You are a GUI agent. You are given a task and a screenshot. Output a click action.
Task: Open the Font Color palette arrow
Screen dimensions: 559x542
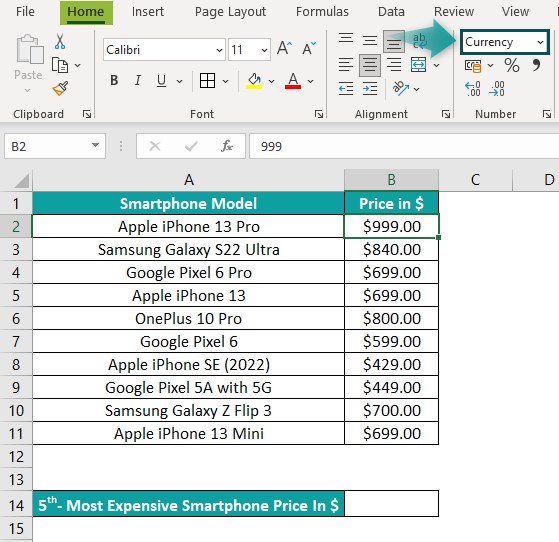click(x=311, y=81)
